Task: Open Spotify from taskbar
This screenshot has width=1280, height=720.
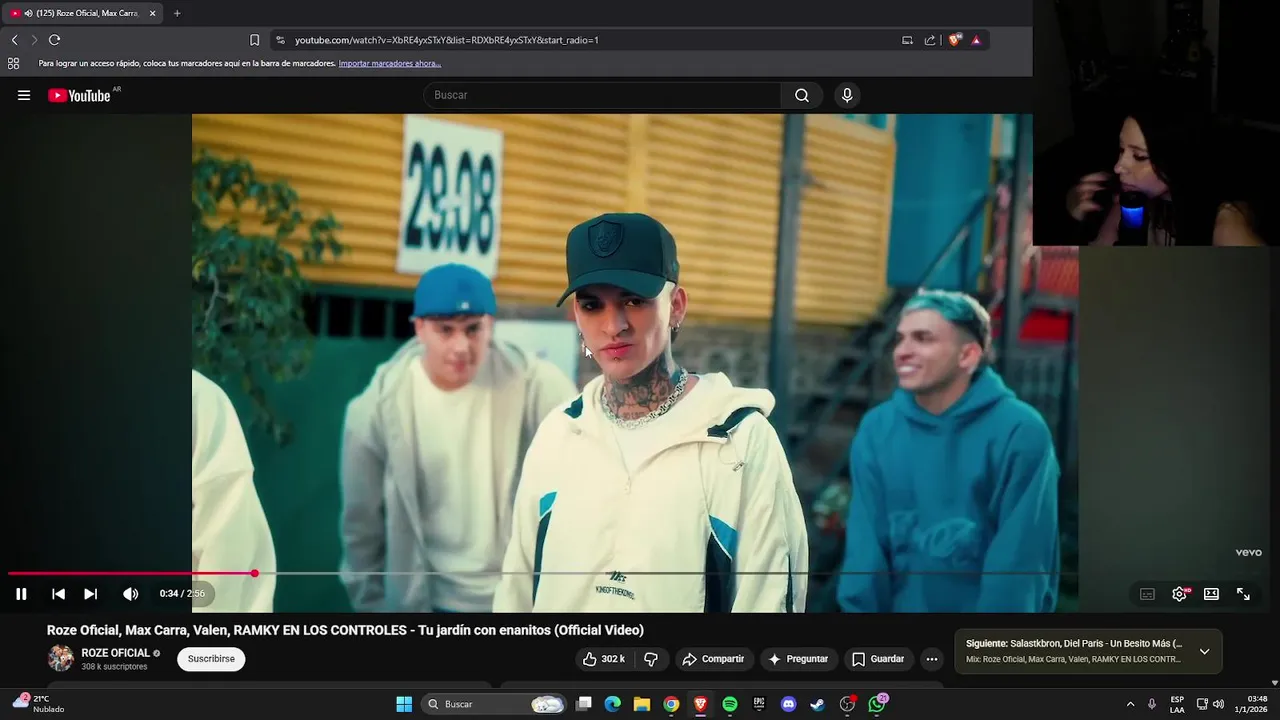Action: [730, 704]
